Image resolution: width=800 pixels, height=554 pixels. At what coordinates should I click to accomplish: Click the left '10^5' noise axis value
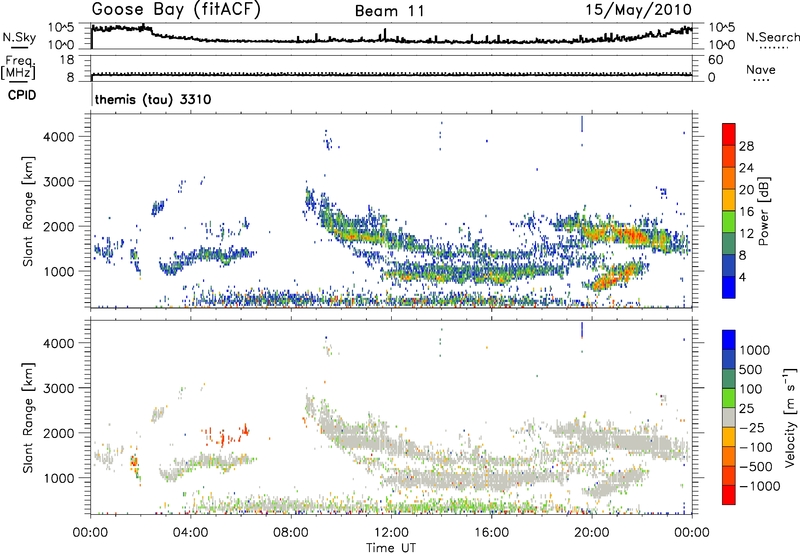pos(61,28)
